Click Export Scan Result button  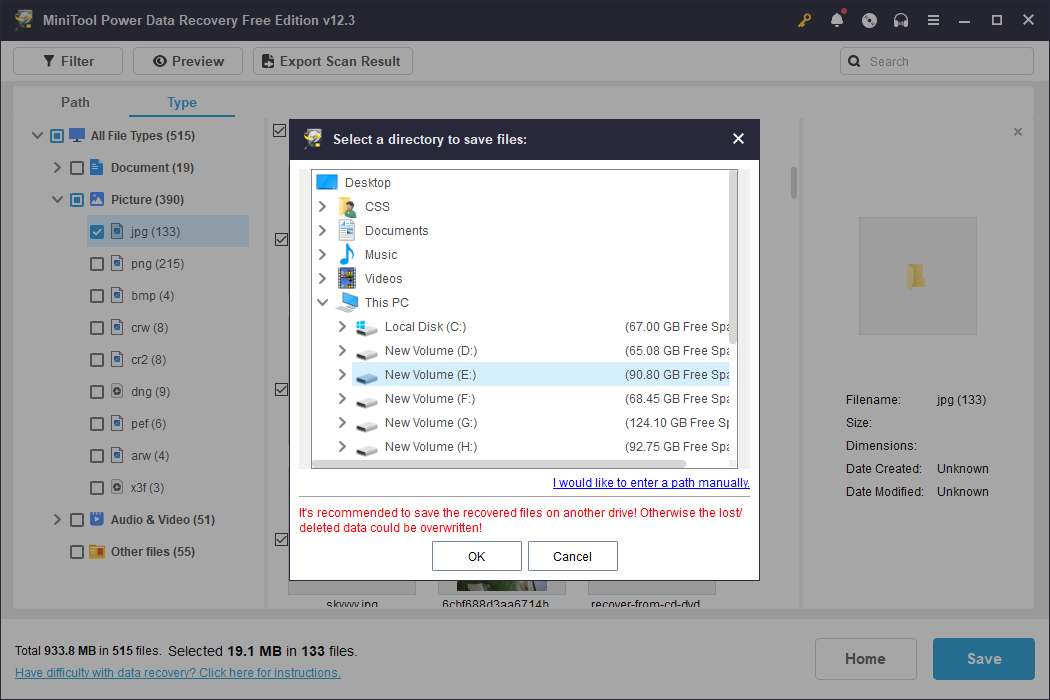[333, 61]
